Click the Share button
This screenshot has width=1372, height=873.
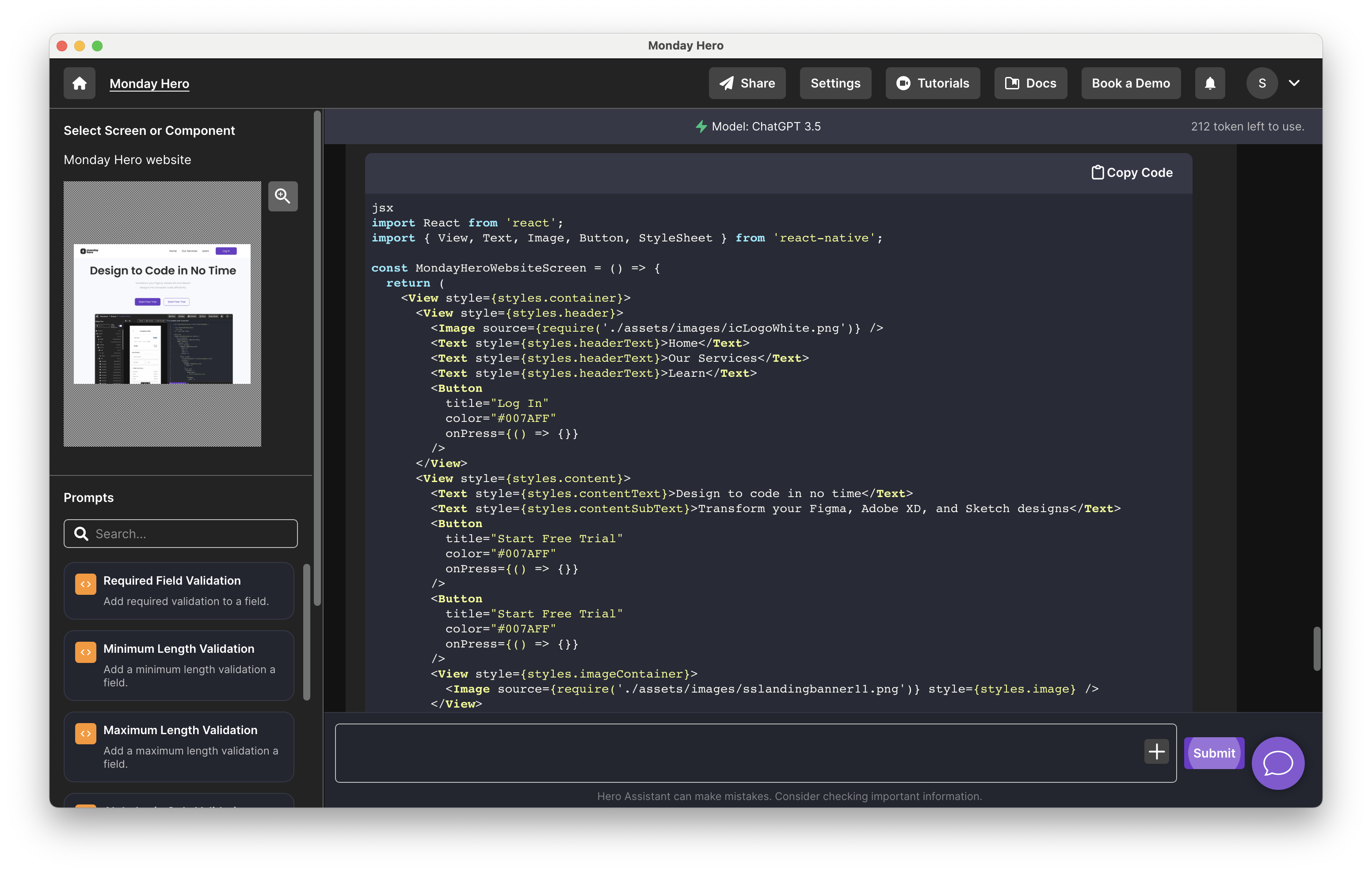tap(747, 83)
